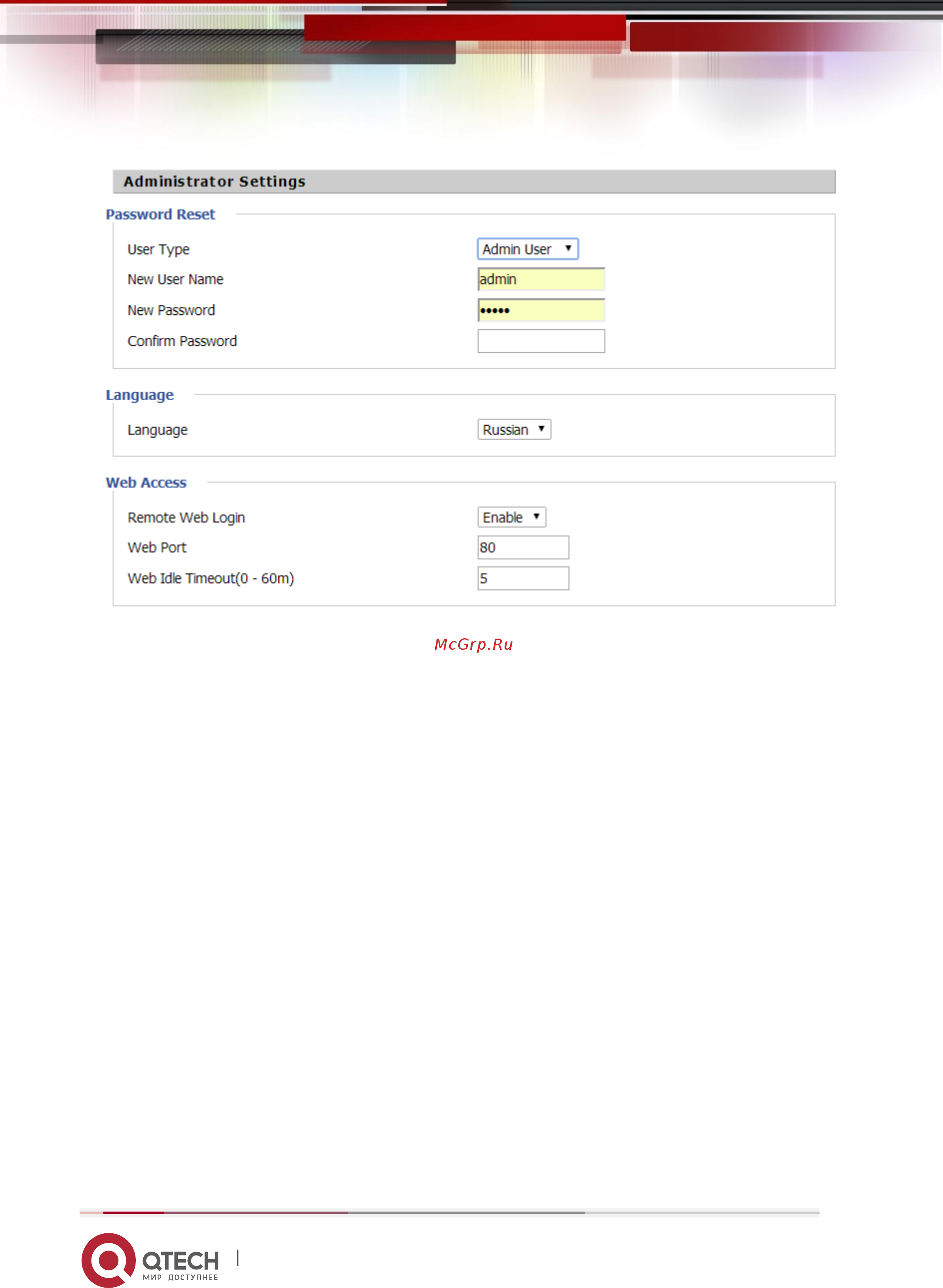Click the Web Idle Timeout input field
Viewport: 943px width, 1288px height.
[x=523, y=578]
